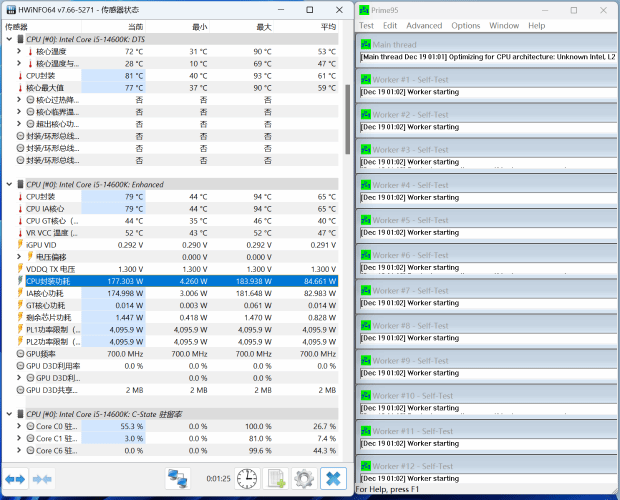Click the 0:01:25 elapsed time display
The image size is (620, 500).
tap(218, 479)
